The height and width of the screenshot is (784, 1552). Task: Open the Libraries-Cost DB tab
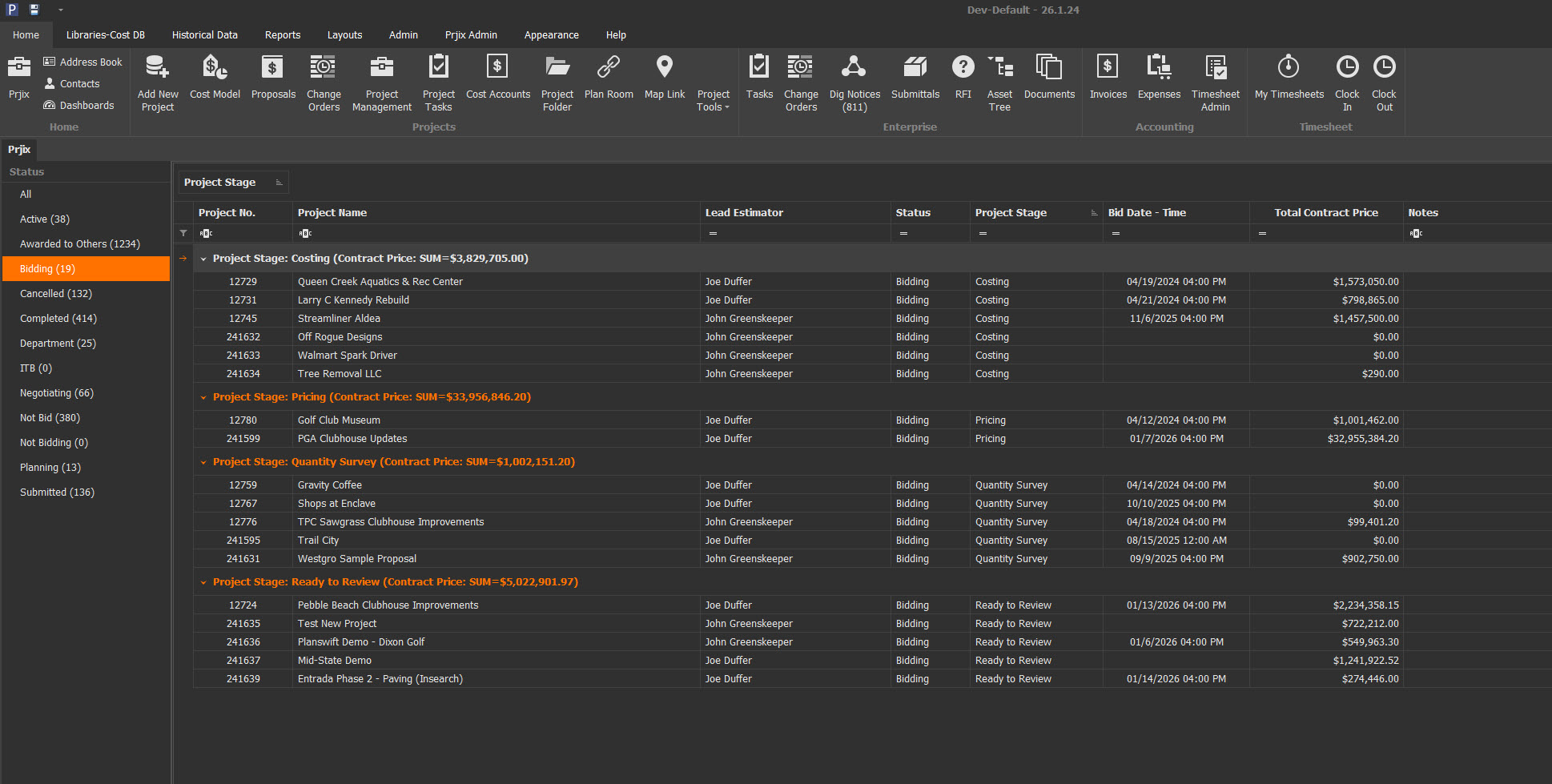[x=106, y=35]
